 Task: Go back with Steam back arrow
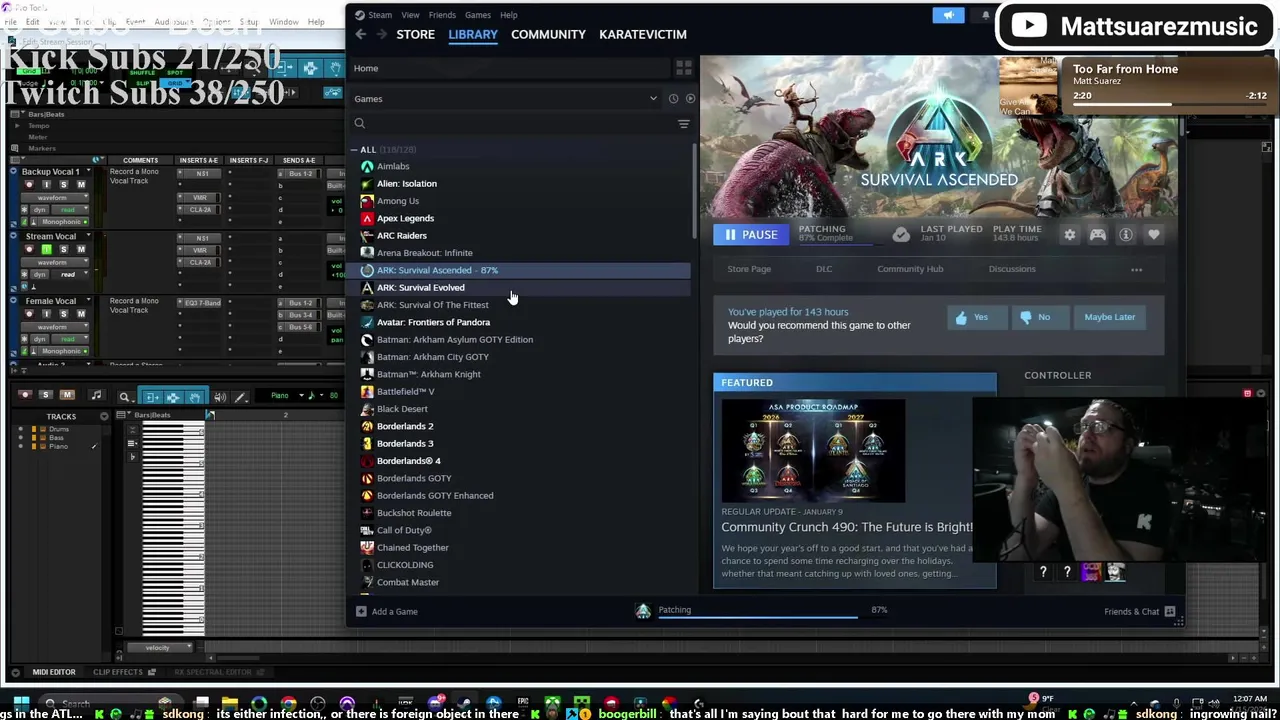click(x=361, y=34)
